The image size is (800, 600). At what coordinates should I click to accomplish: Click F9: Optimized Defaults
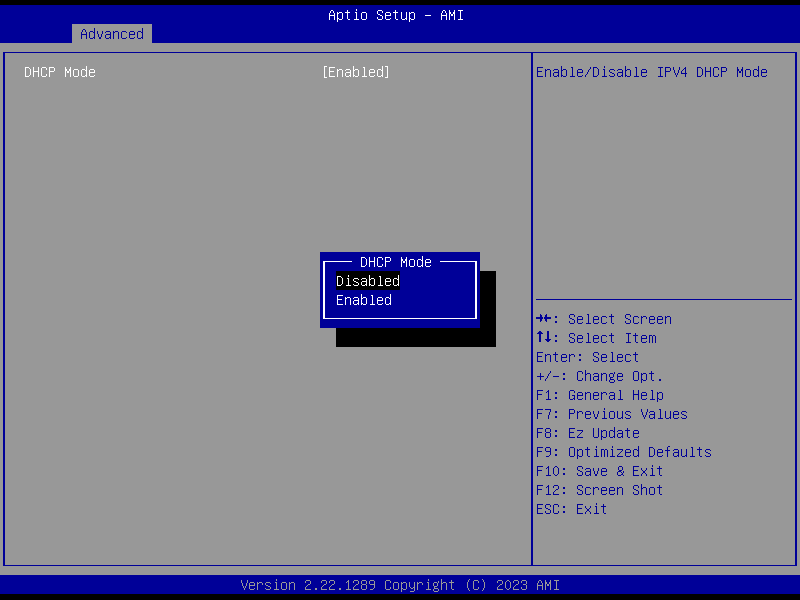pos(623,452)
